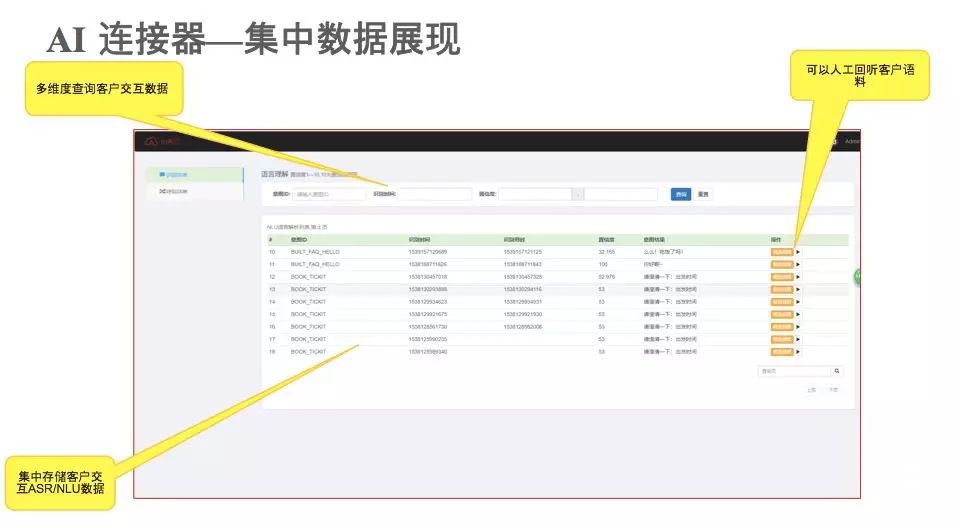Play recording for last row 18
This screenshot has height=528, width=960.
click(x=798, y=352)
